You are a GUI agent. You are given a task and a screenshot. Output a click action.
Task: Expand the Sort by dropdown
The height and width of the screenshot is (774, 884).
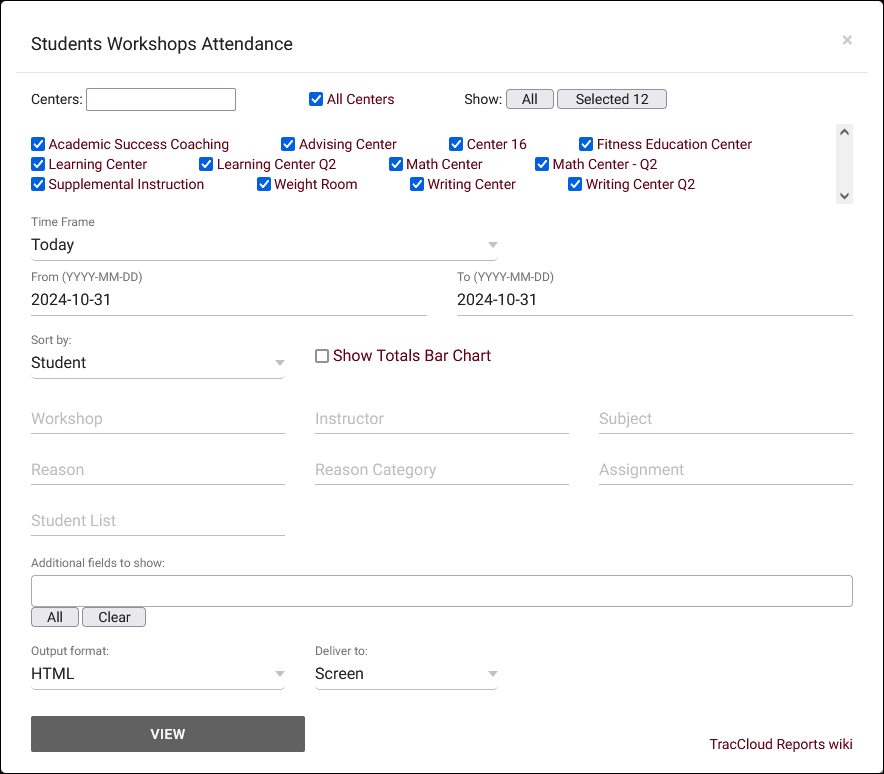pyautogui.click(x=158, y=363)
